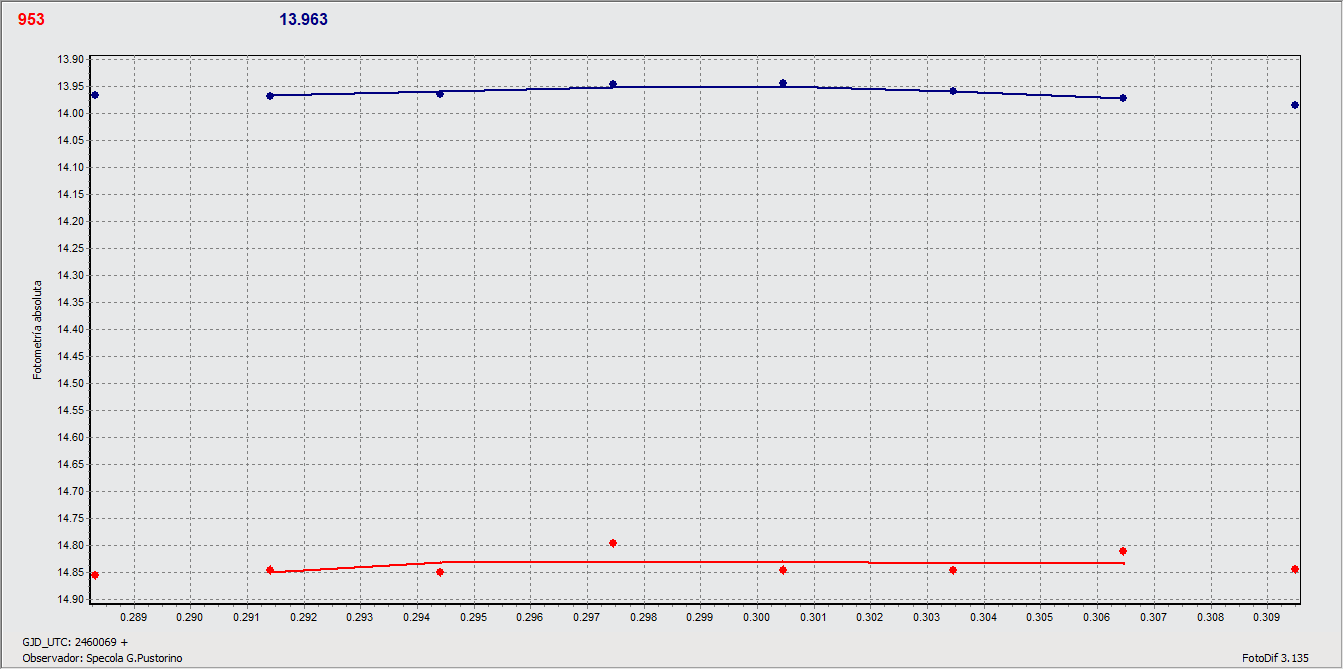Click the 14.25 y-axis tick label

point(72,248)
